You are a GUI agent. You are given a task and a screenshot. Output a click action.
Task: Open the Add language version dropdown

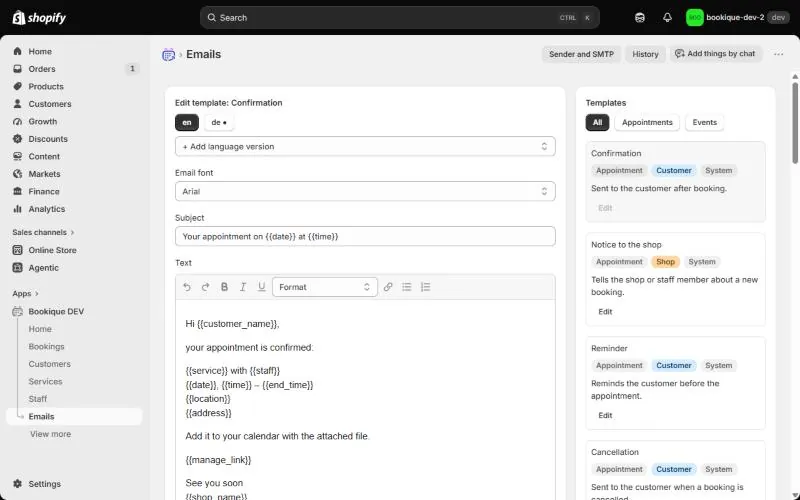click(x=365, y=146)
